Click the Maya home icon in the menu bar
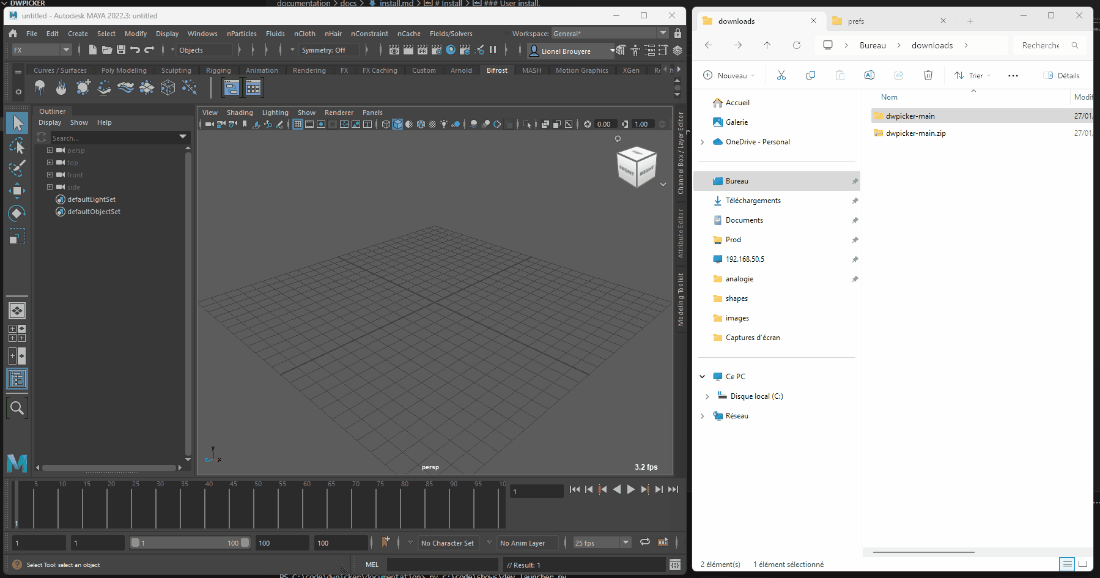1100x578 pixels. (x=13, y=33)
